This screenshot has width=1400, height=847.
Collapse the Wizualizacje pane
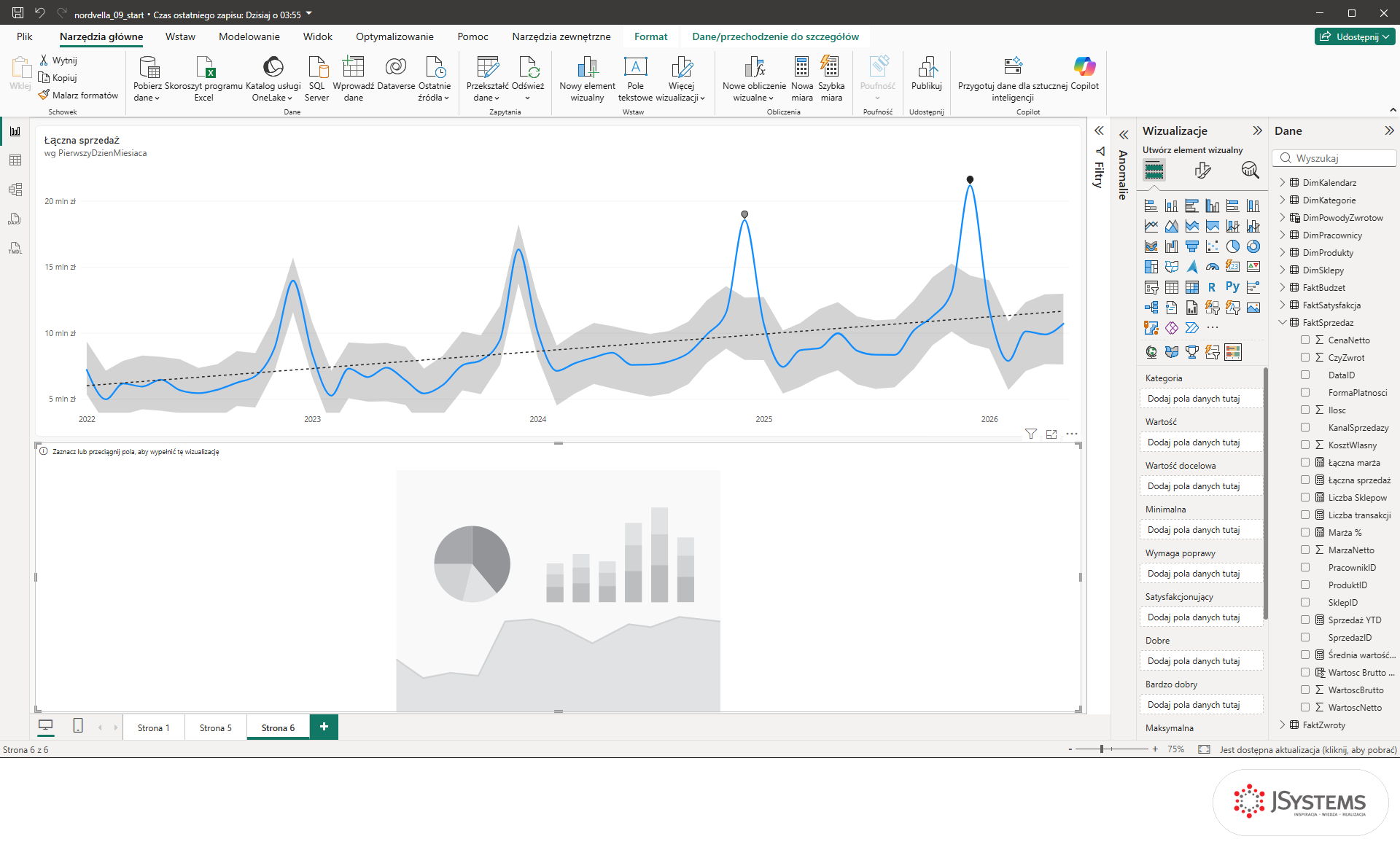[x=1257, y=130]
